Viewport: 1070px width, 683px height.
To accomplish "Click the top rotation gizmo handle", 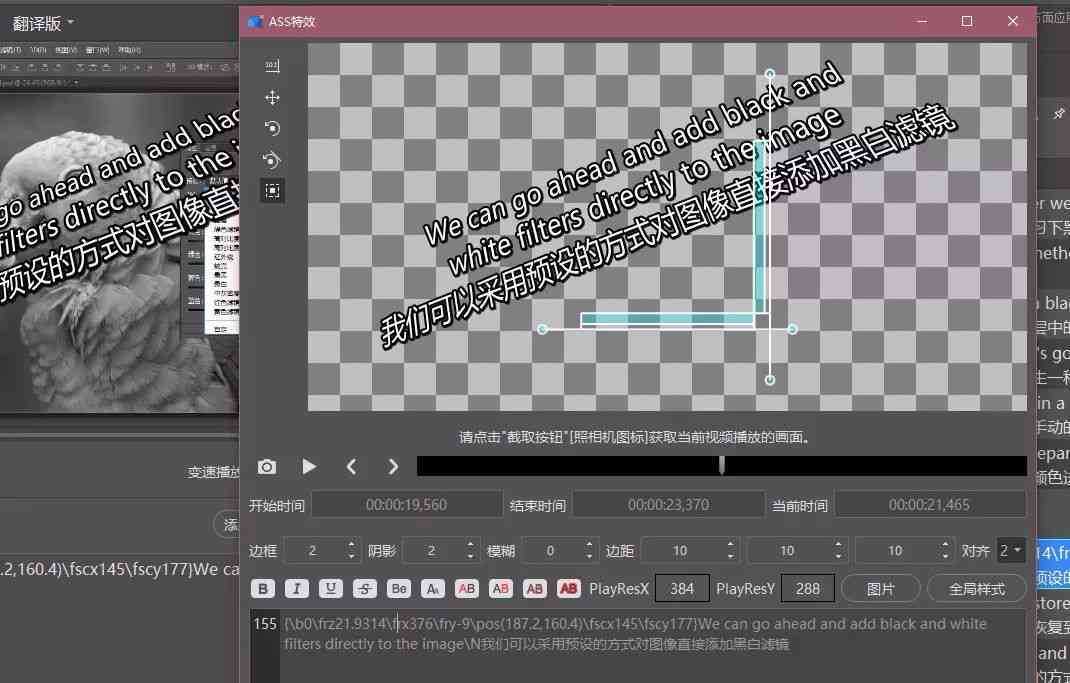I will [770, 74].
